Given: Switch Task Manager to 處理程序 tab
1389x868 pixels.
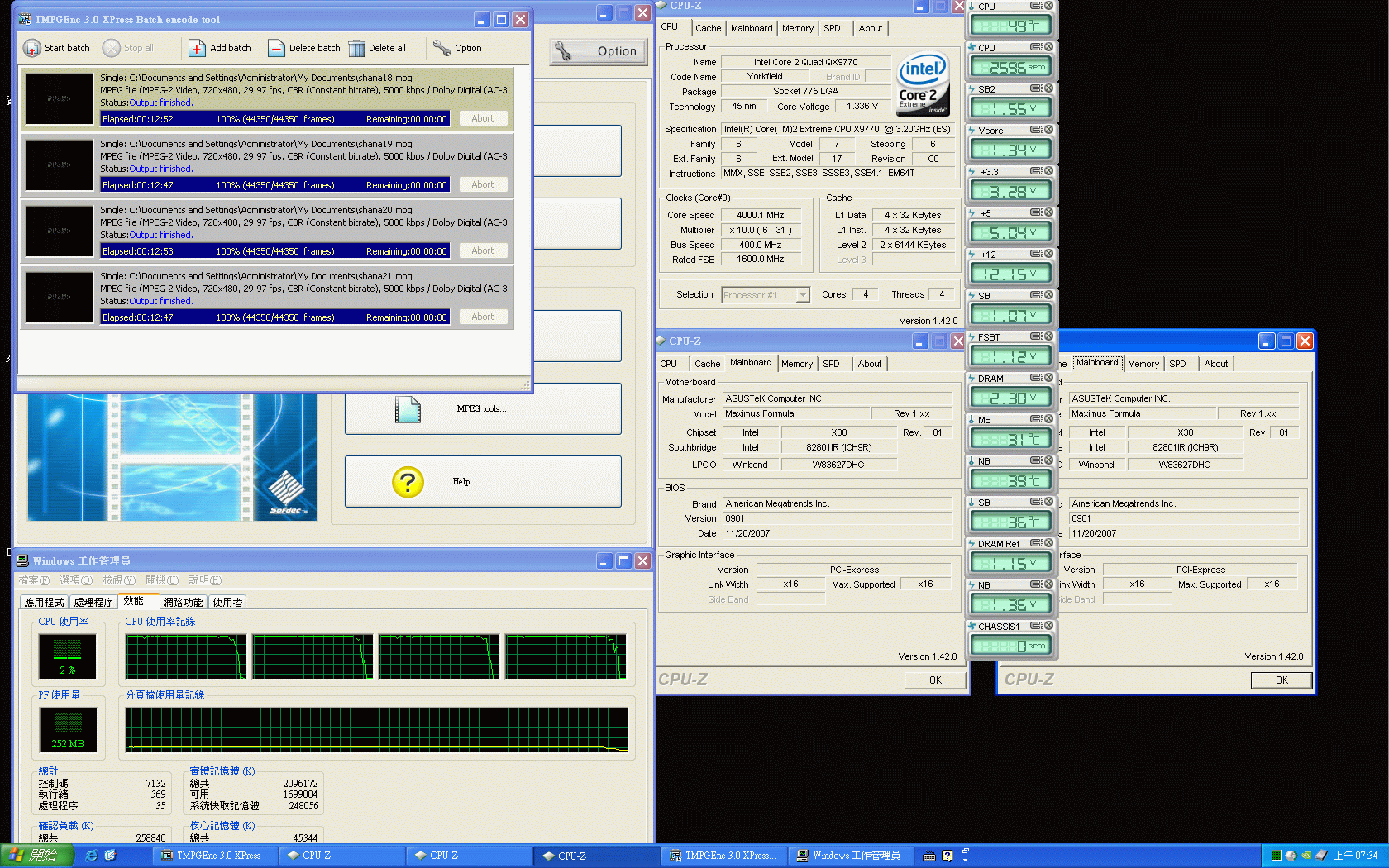Looking at the screenshot, I should coord(93,603).
